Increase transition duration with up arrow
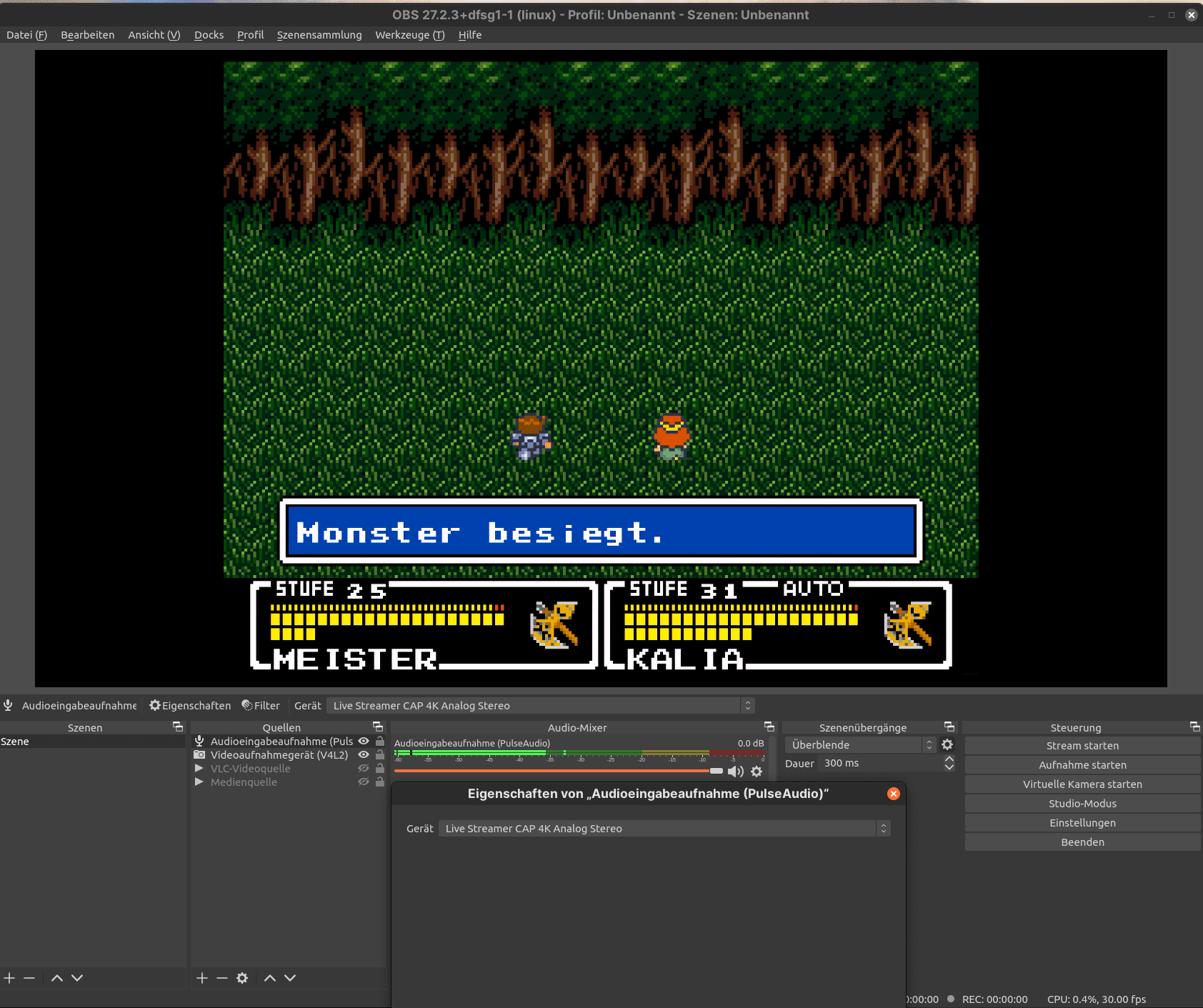This screenshot has width=1203, height=1008. 949,759
